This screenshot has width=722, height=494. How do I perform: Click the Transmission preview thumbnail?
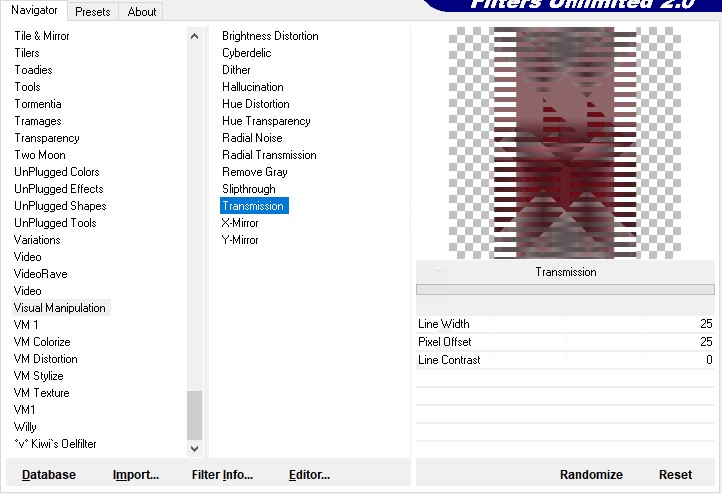[x=565, y=143]
